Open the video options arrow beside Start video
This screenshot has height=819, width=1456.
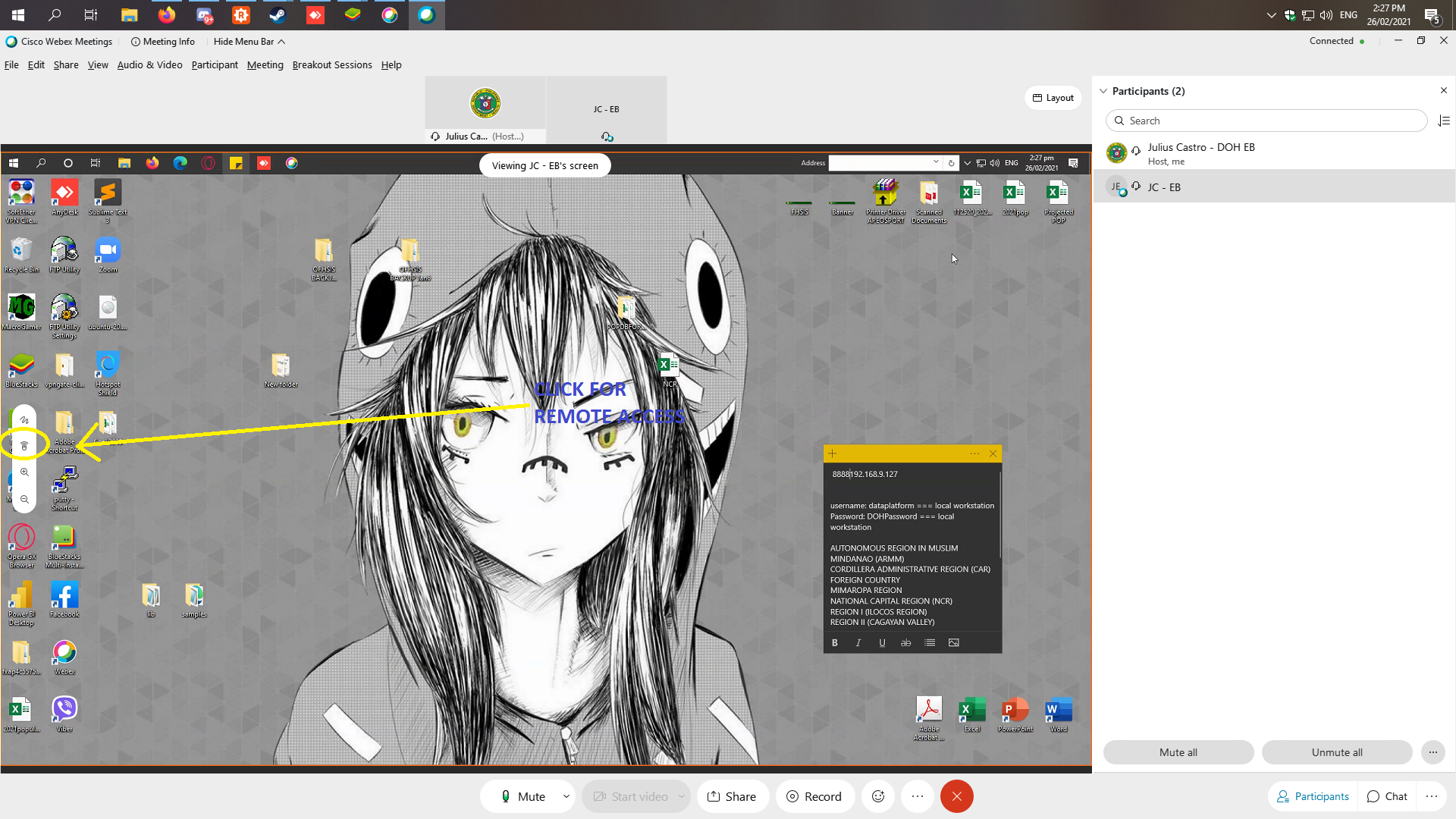click(x=682, y=796)
